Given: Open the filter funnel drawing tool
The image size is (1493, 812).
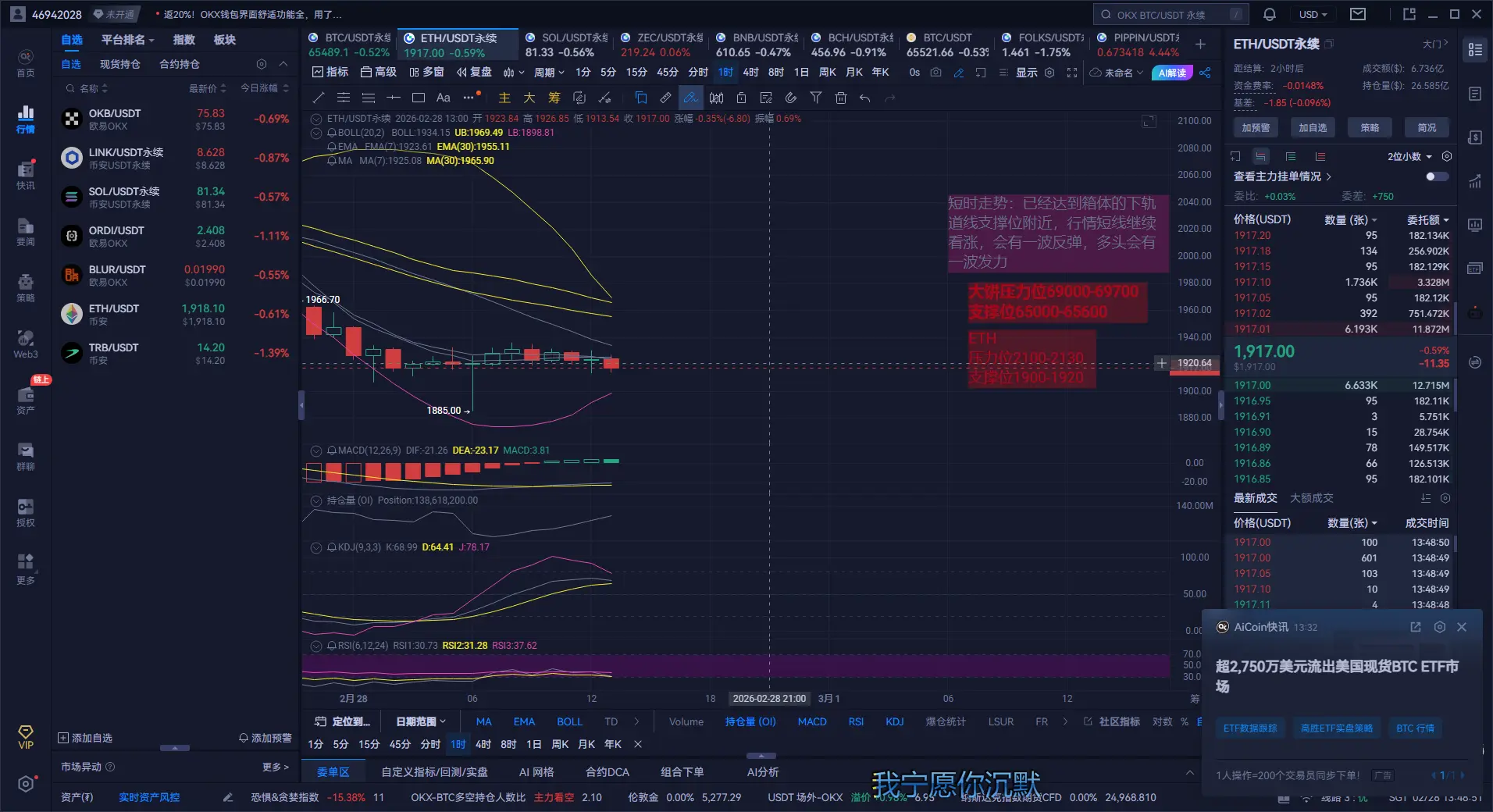Looking at the screenshot, I should 816,98.
